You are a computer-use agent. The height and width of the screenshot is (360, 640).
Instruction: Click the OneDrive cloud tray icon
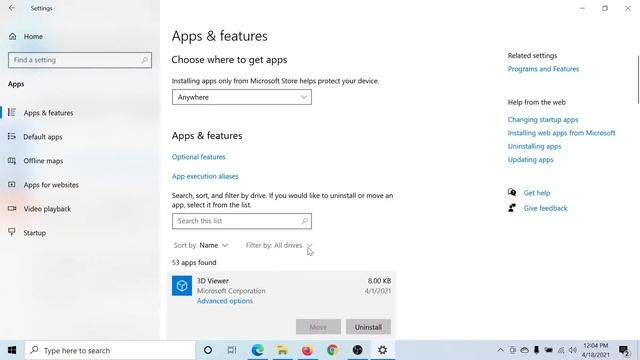(x=524, y=350)
